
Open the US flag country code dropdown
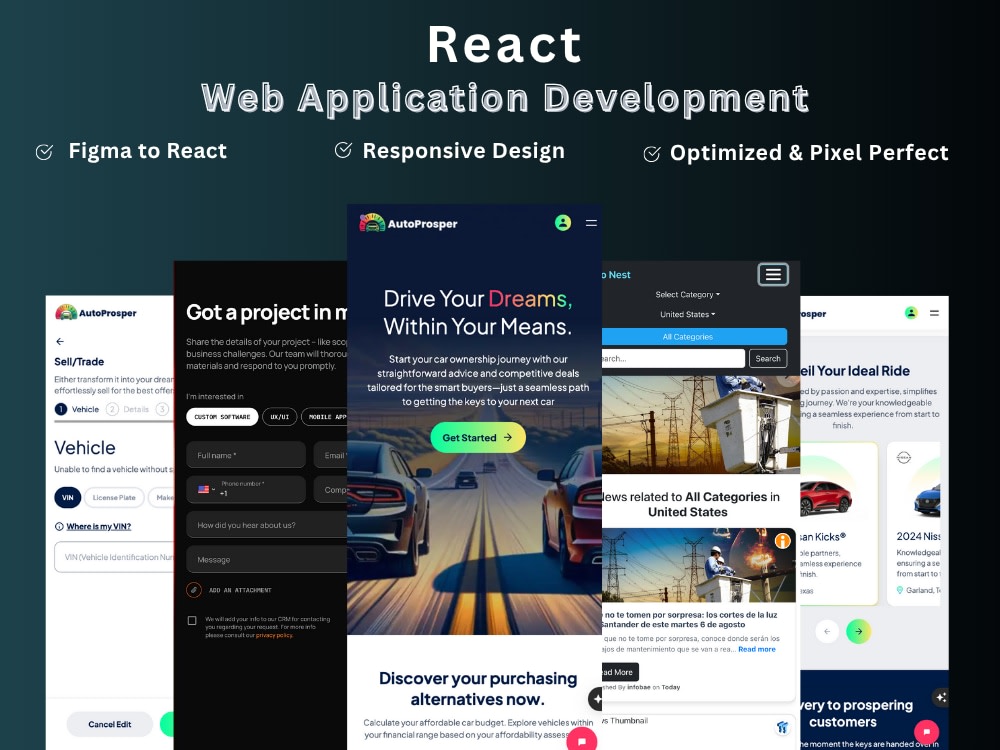tap(205, 489)
